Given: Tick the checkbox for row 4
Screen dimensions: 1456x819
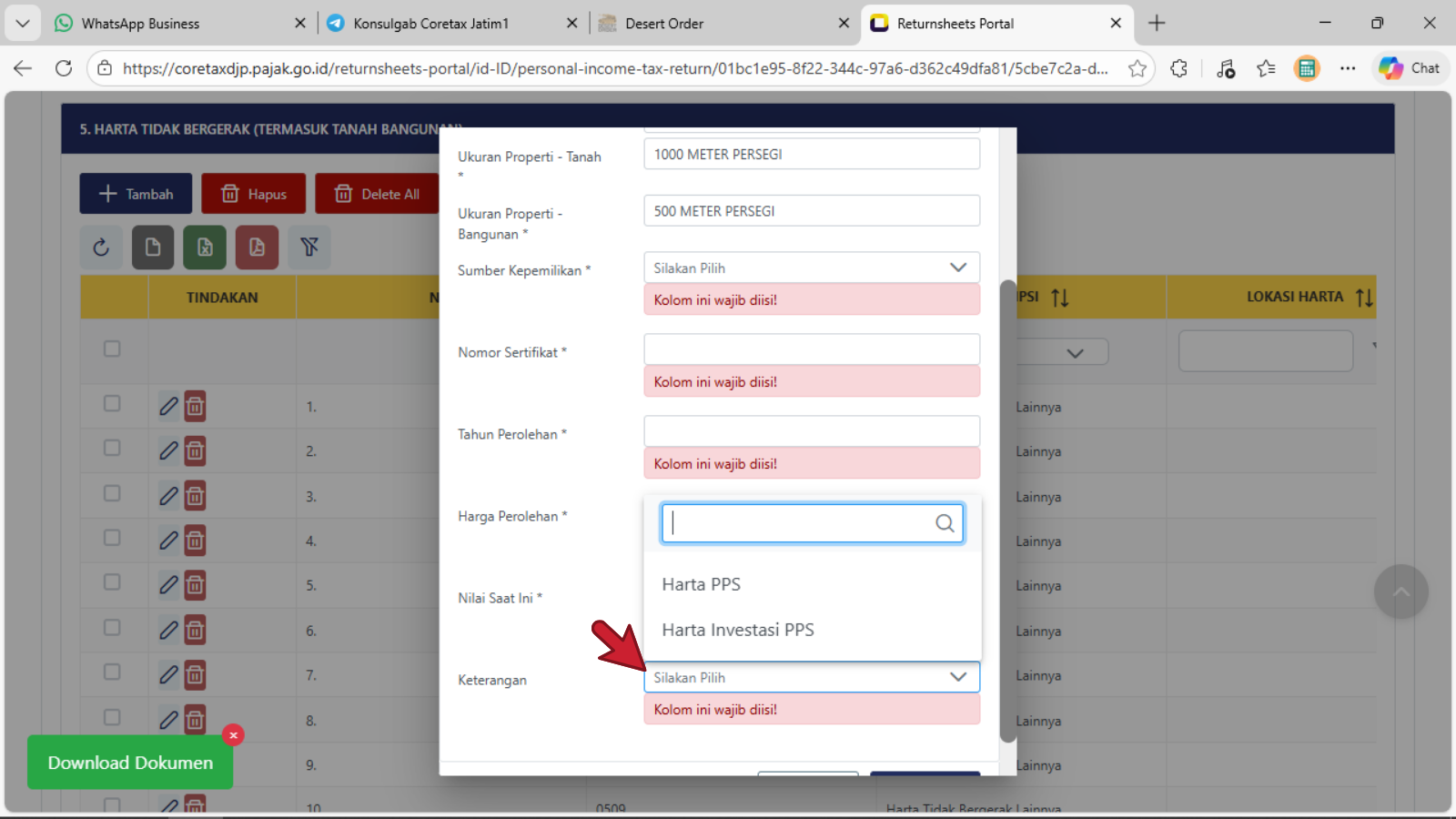Looking at the screenshot, I should point(112,538).
